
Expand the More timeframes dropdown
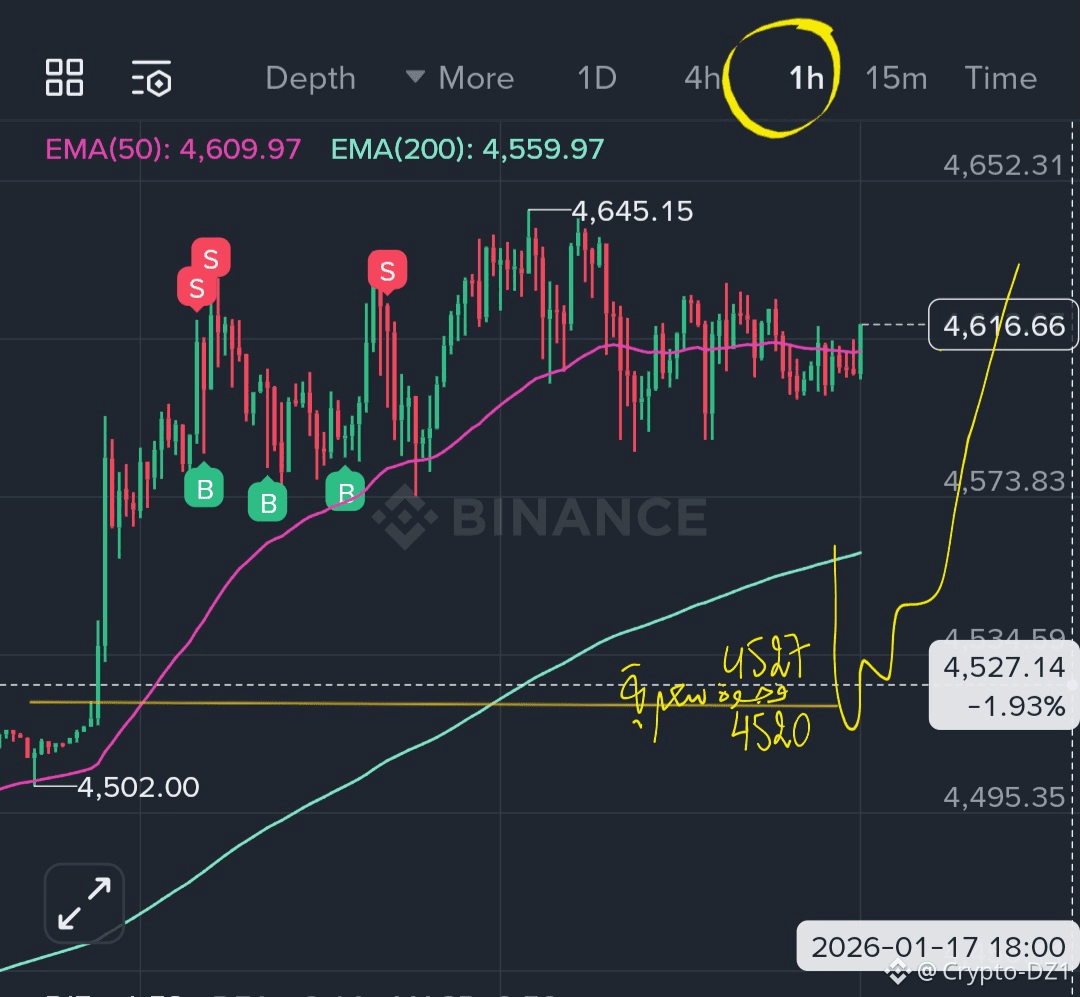click(x=460, y=78)
